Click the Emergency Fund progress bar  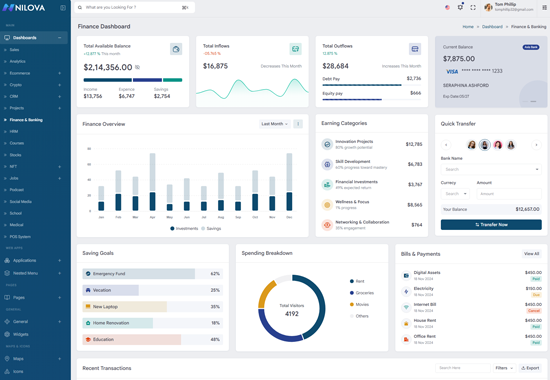point(153,274)
